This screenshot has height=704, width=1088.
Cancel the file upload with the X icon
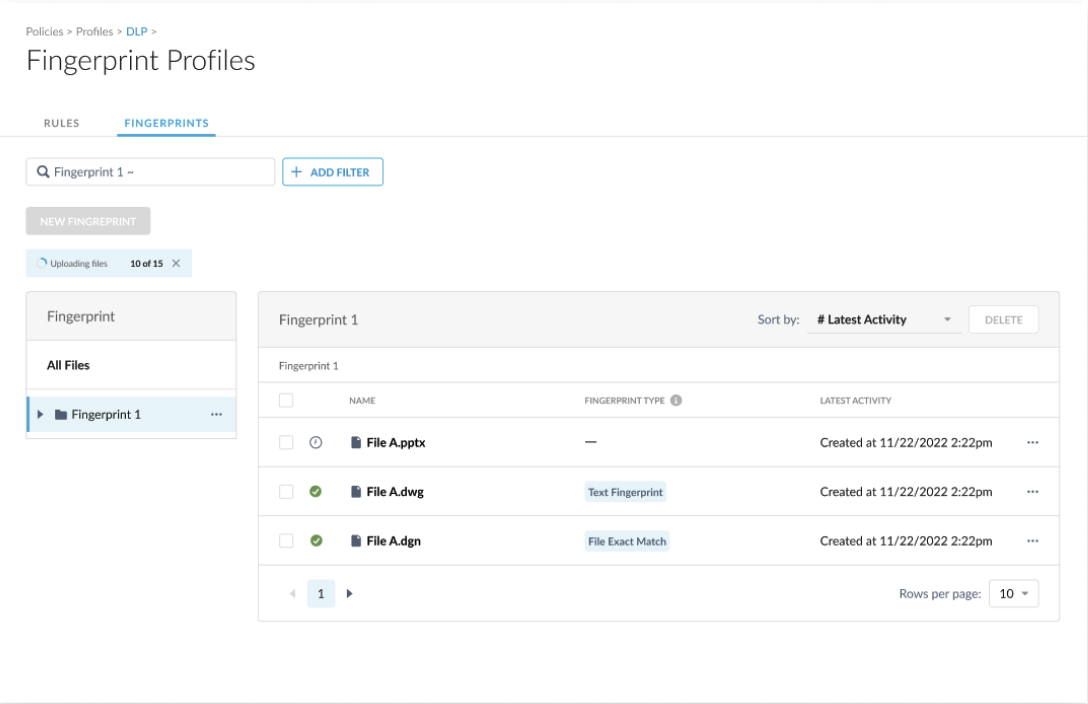click(176, 263)
